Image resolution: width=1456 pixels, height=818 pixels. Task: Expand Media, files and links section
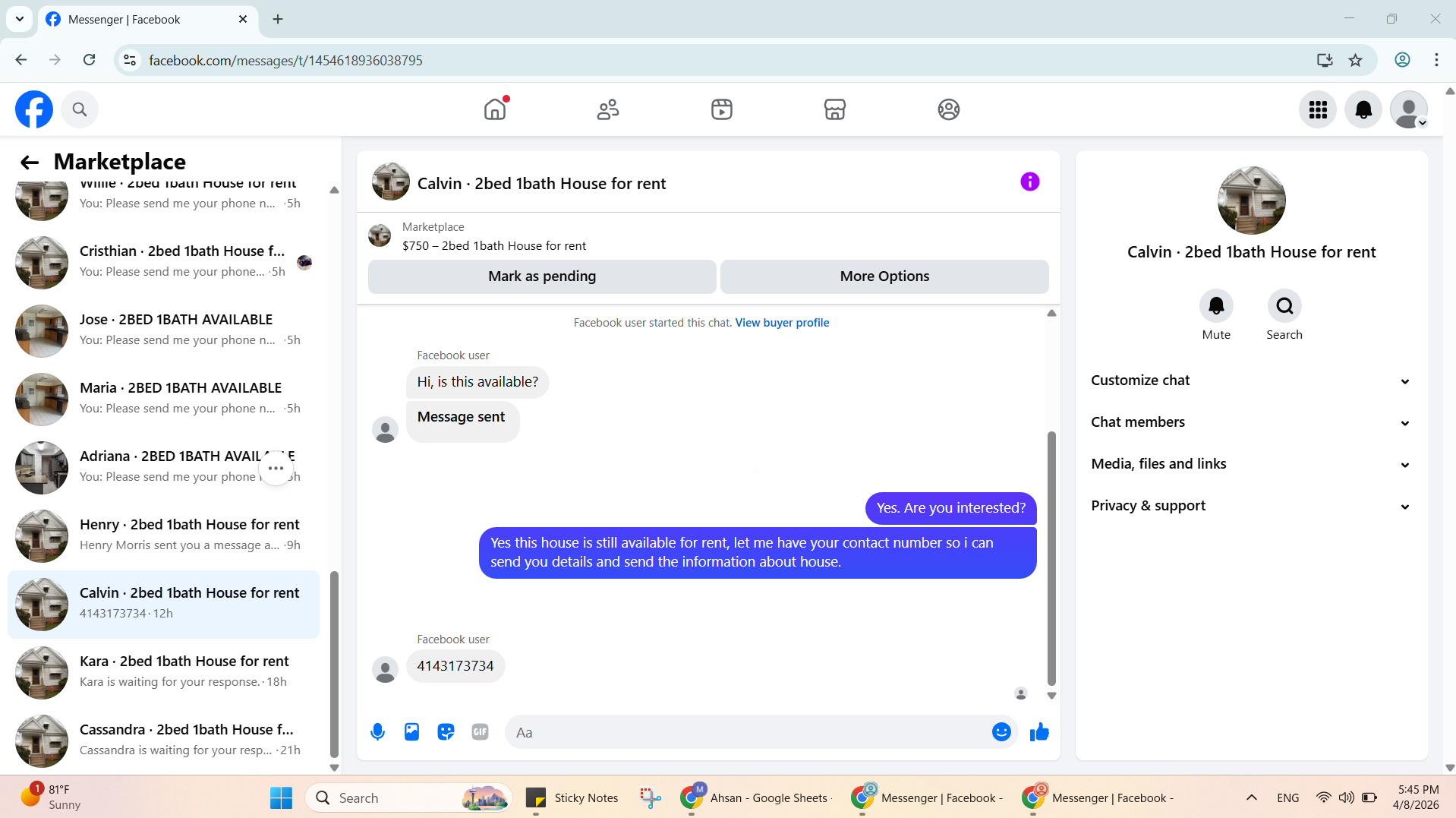click(x=1251, y=464)
